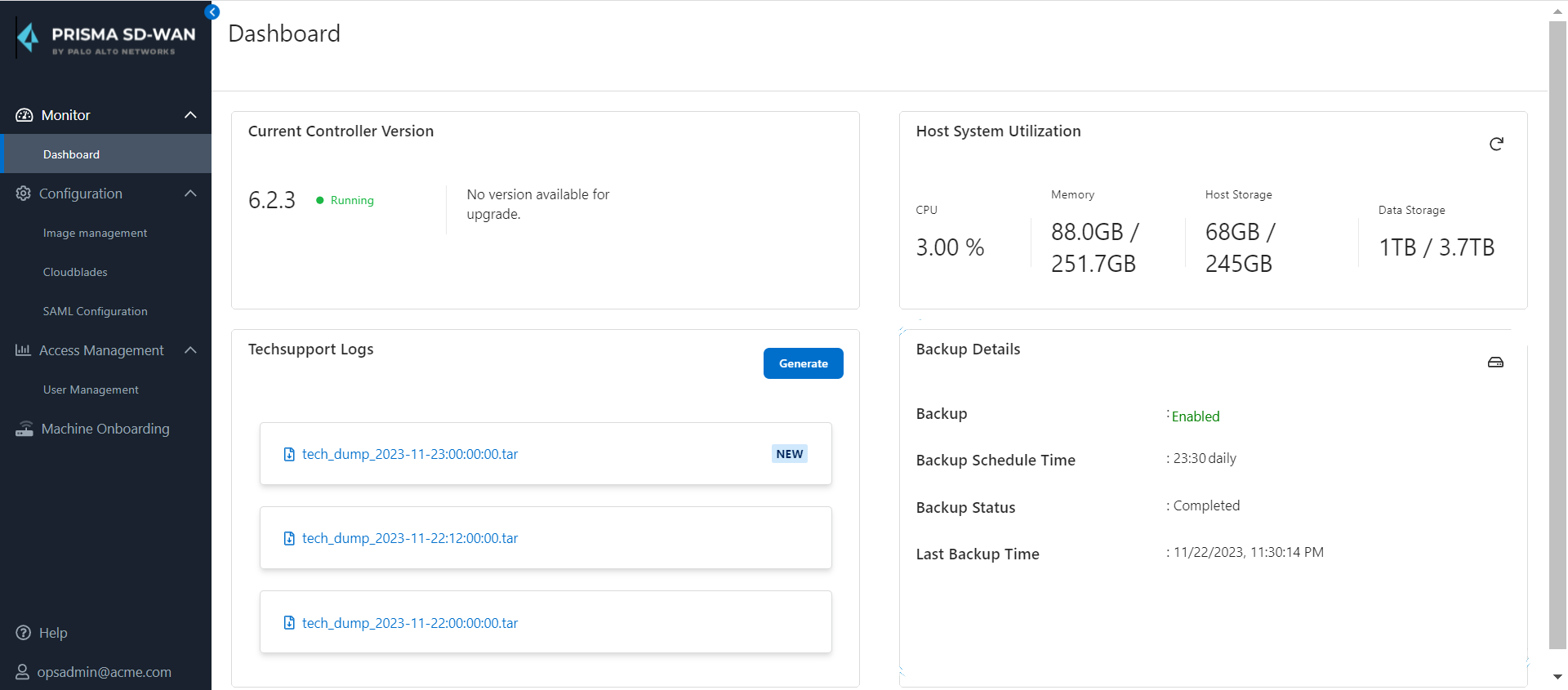
Task: Open the Cloudblades menu item
Action: (x=75, y=272)
